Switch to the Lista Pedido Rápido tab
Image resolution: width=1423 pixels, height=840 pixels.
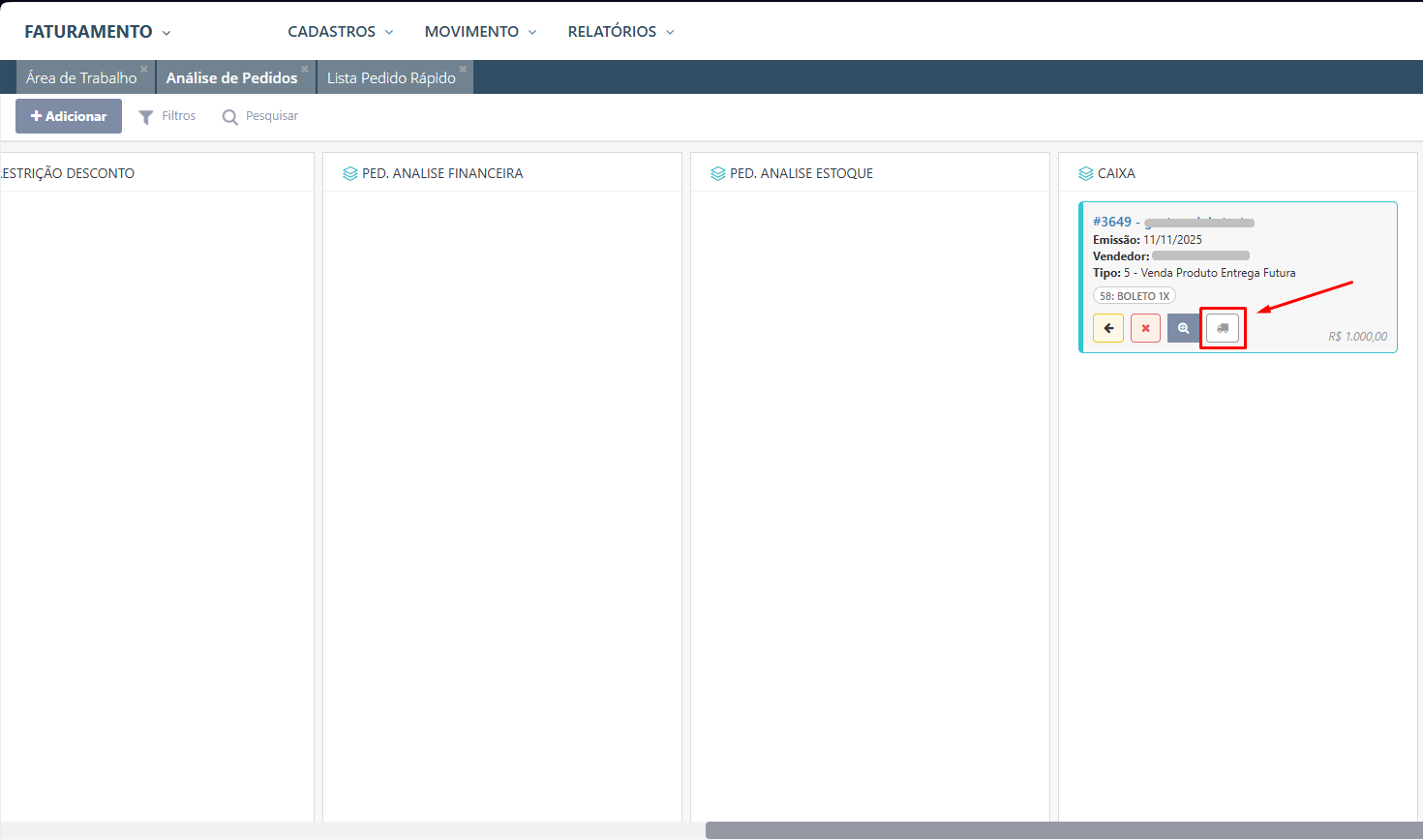click(x=391, y=78)
